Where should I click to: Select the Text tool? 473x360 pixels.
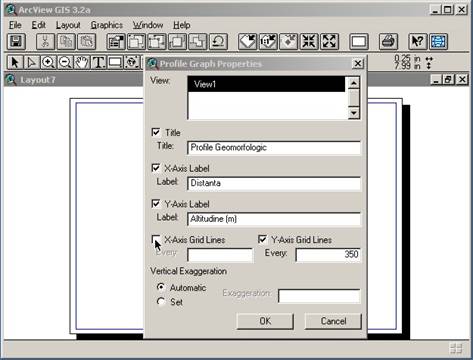[x=98, y=62]
